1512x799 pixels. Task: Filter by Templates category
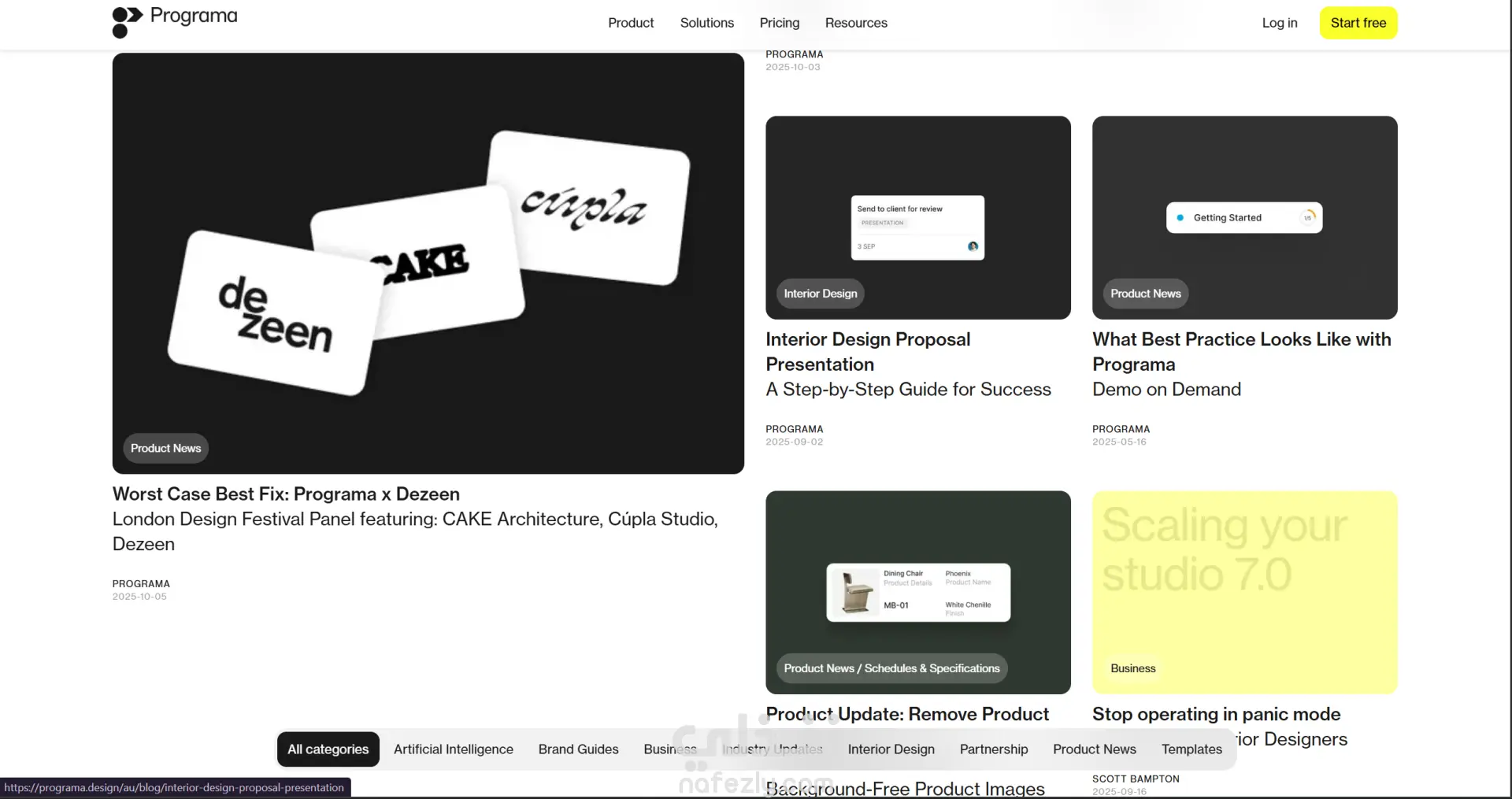1192,749
